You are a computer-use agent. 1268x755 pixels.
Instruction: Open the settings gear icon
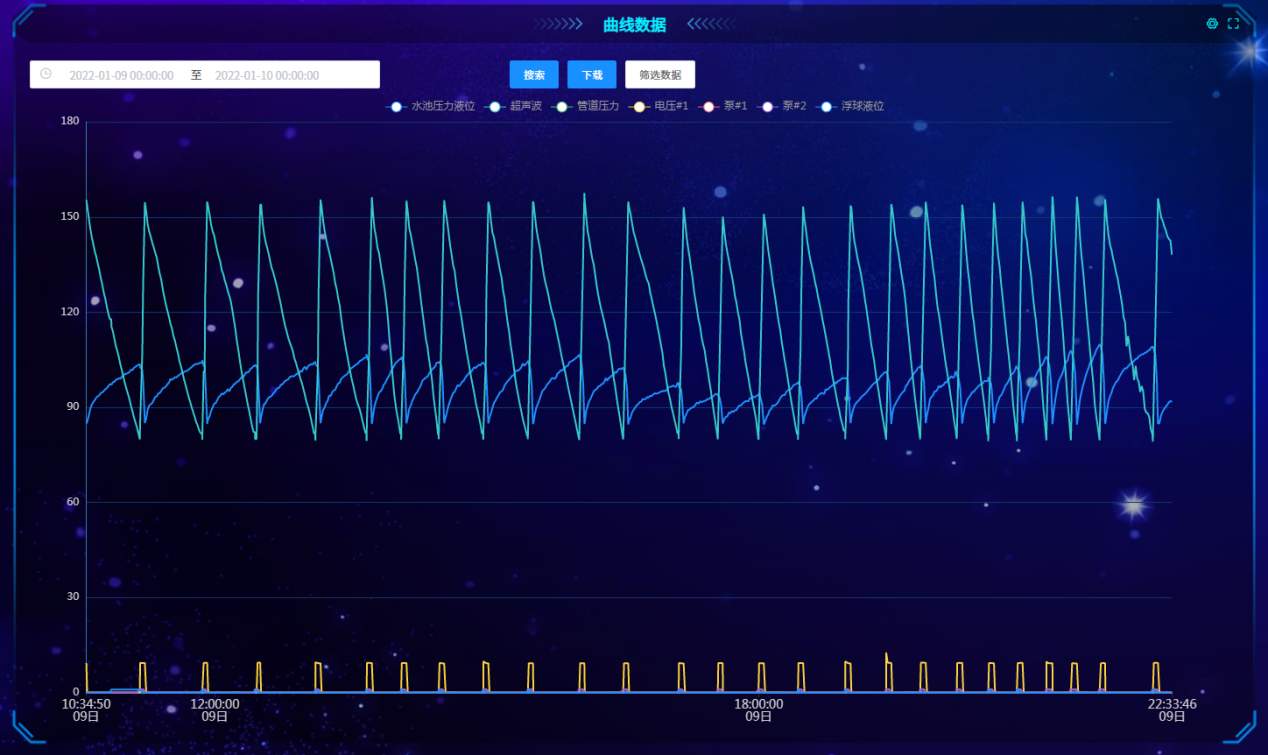point(1212,24)
